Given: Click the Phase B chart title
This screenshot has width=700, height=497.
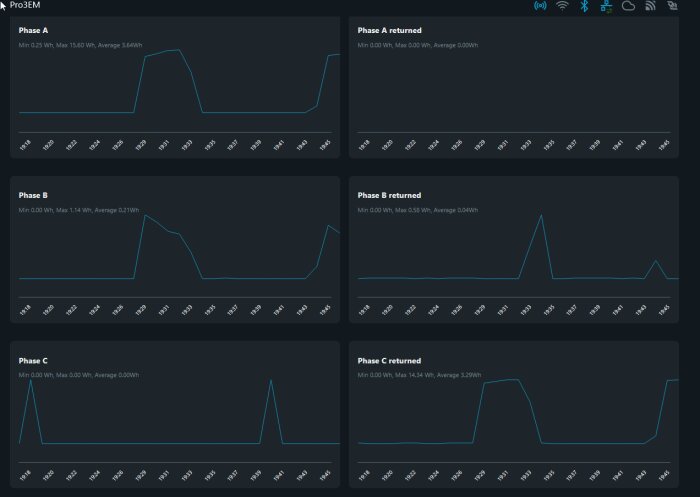Looking at the screenshot, I should pyautogui.click(x=33, y=195).
